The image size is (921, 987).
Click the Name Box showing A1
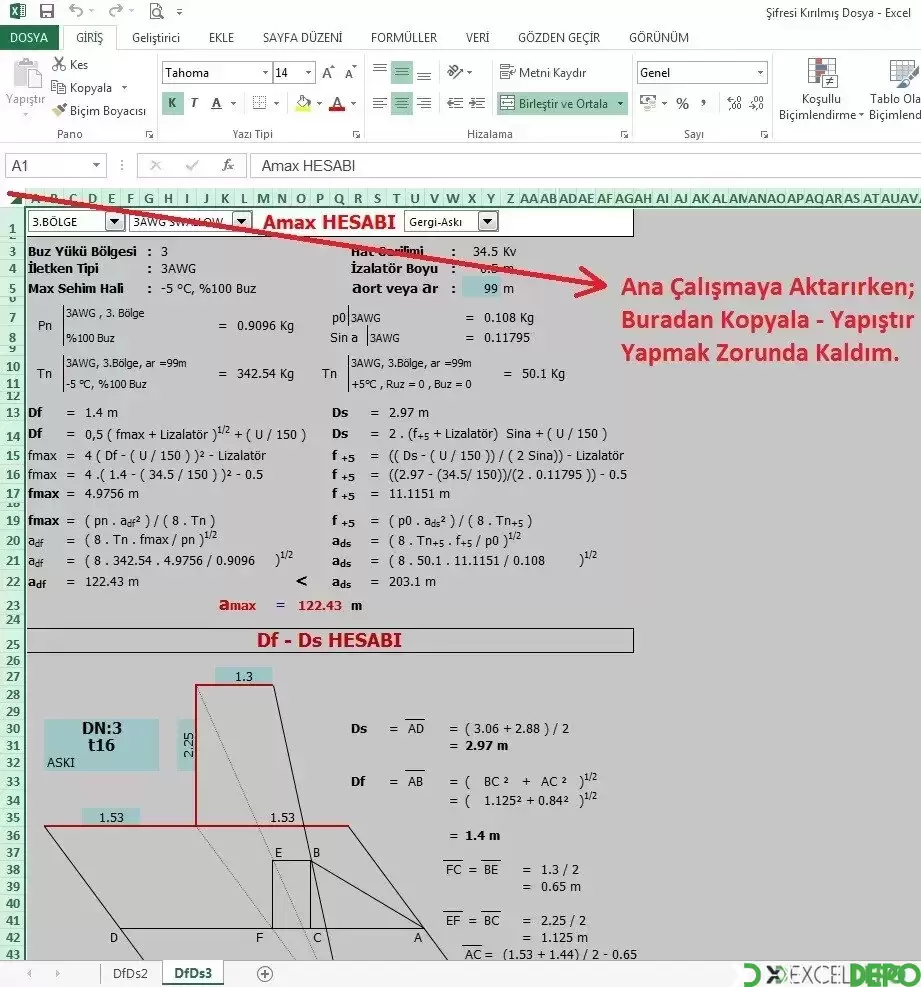tap(48, 166)
